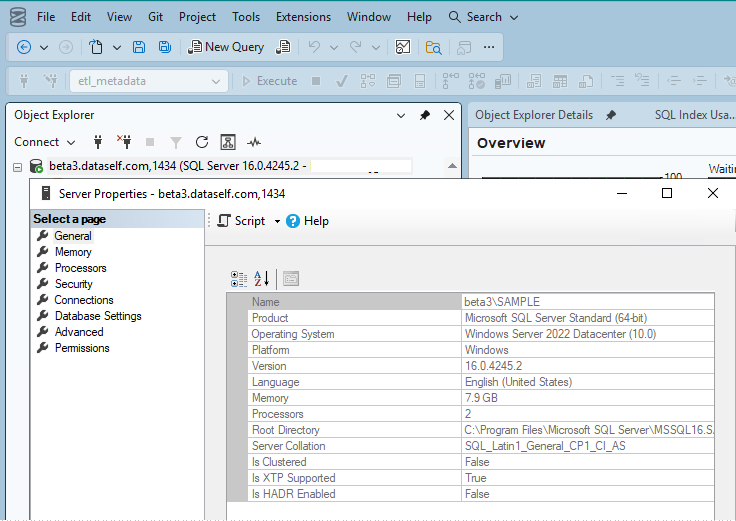This screenshot has height=521, width=736.
Task: Select the Advanced page
Action: click(79, 332)
